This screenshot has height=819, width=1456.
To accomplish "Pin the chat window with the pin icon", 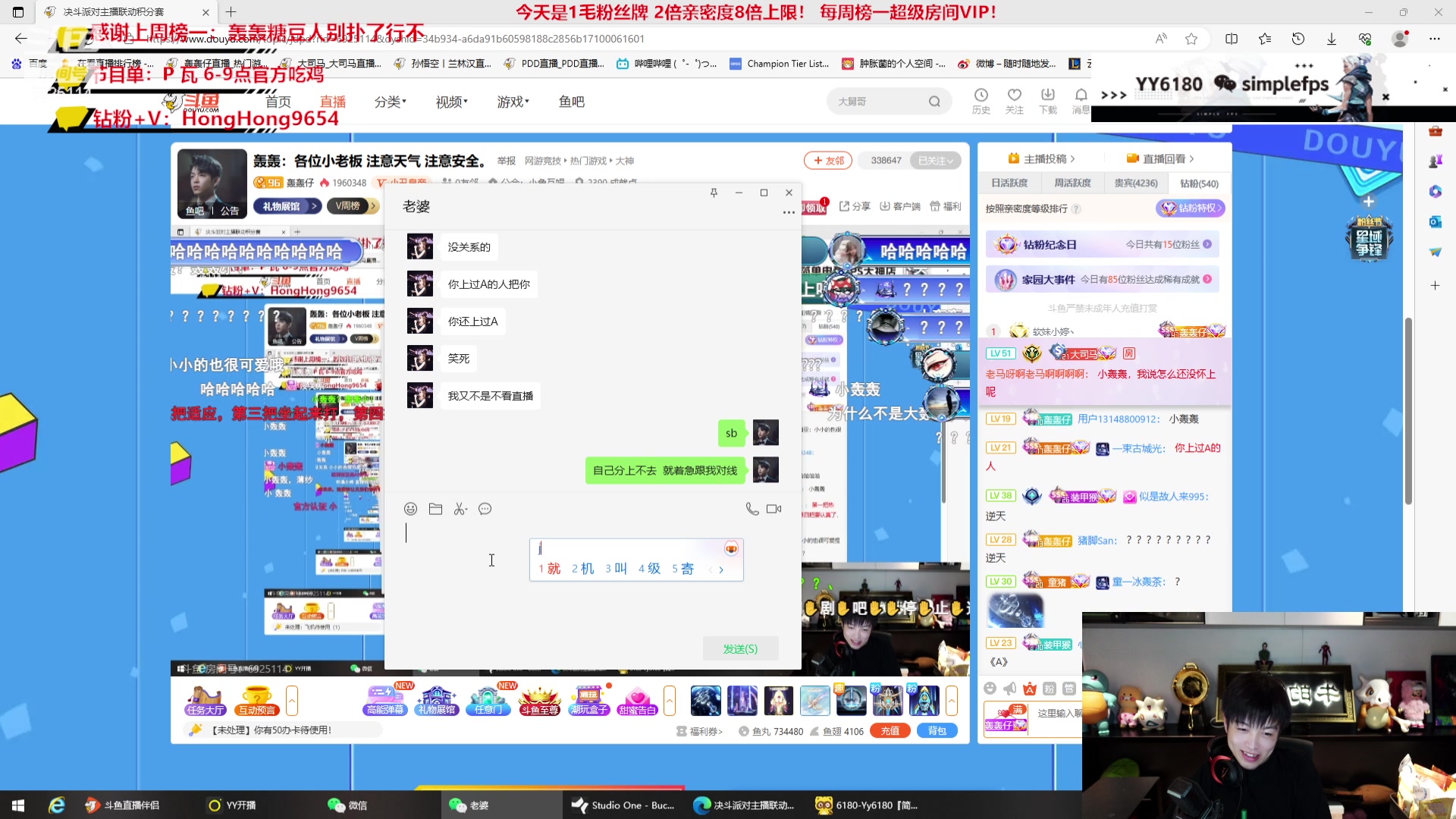I will pyautogui.click(x=714, y=193).
